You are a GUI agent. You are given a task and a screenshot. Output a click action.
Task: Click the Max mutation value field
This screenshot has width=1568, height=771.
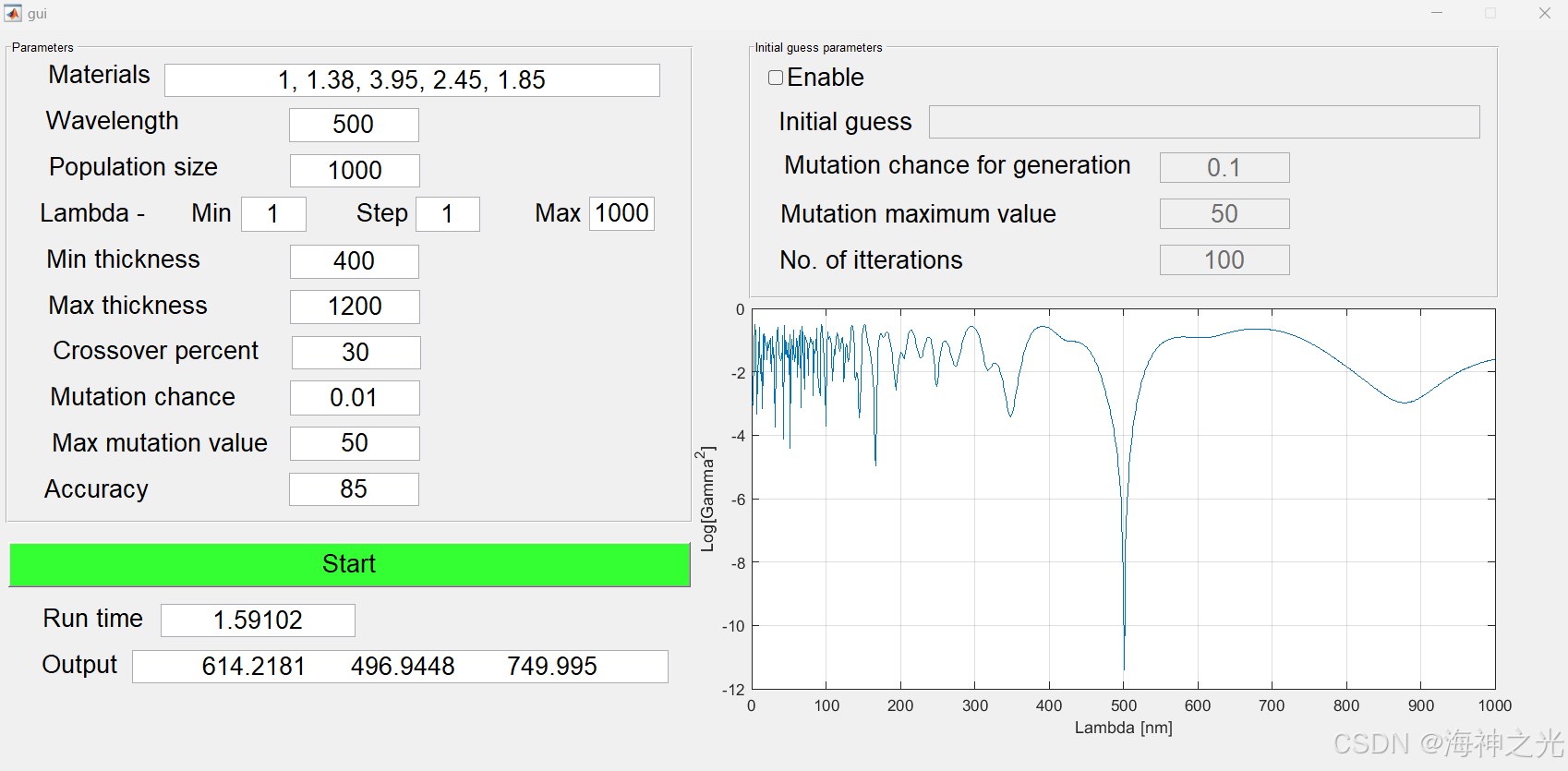[x=355, y=443]
